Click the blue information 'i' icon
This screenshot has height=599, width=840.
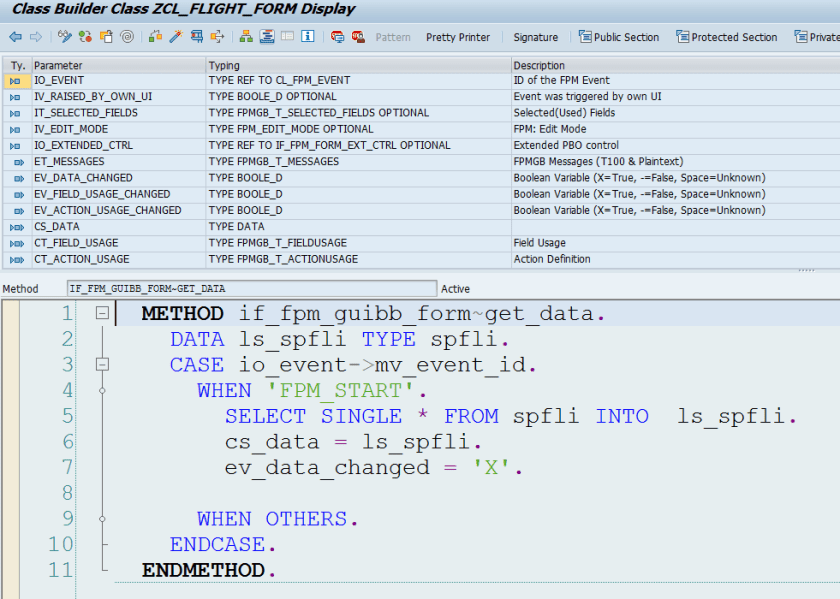click(x=307, y=37)
